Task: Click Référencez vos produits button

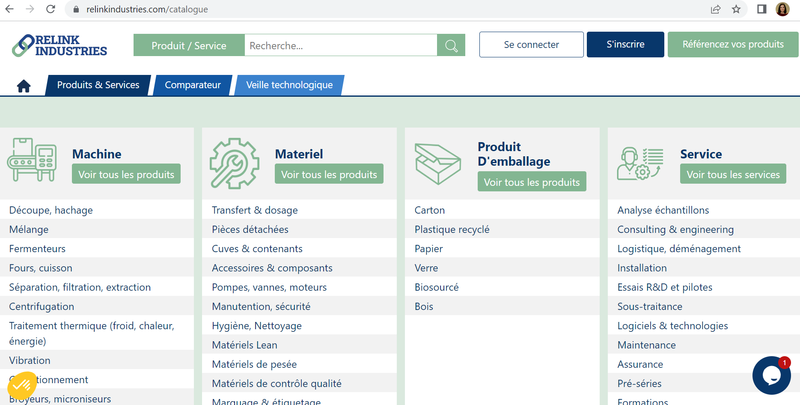Action: [x=733, y=44]
